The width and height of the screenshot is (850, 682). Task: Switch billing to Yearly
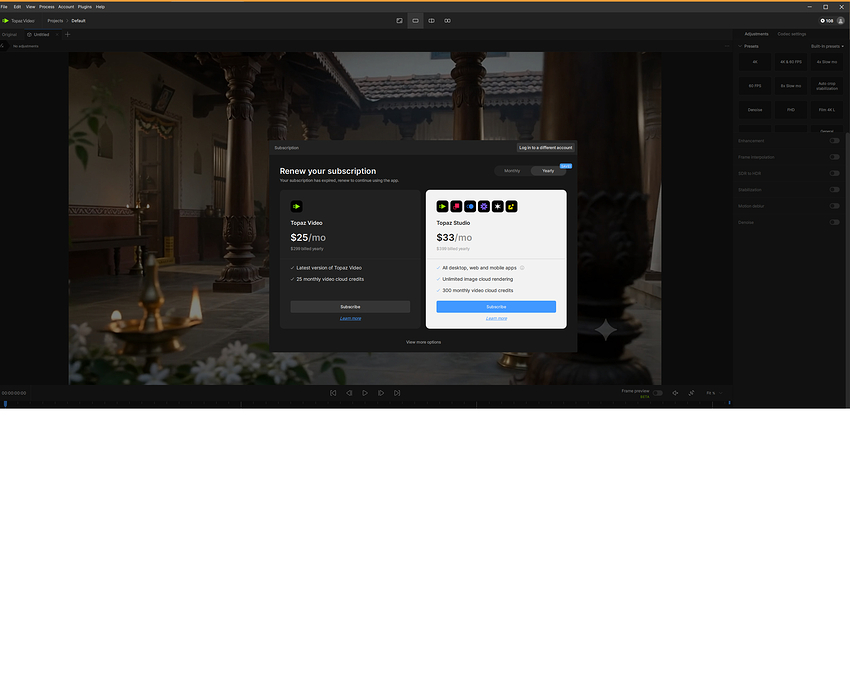point(548,171)
